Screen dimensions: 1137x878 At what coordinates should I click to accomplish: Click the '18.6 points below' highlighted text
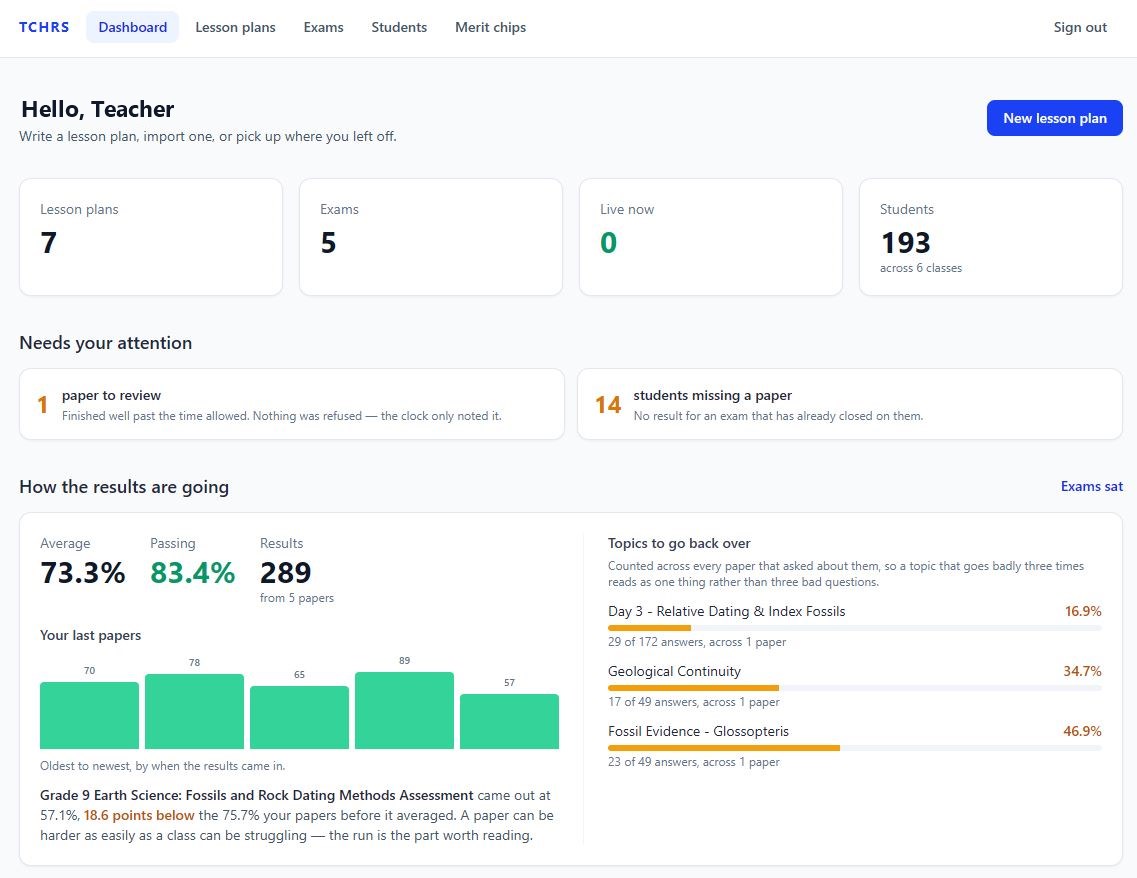click(139, 816)
